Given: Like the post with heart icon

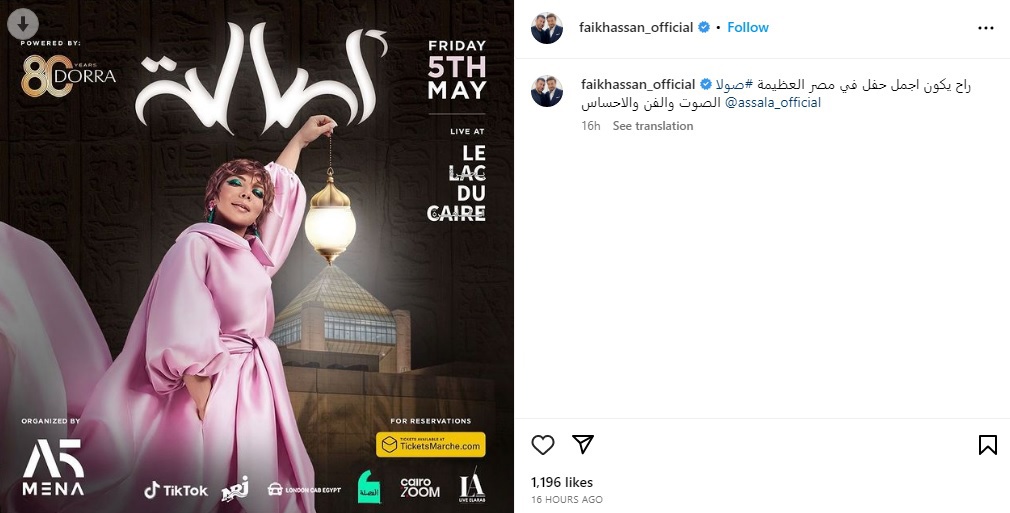Looking at the screenshot, I should pyautogui.click(x=543, y=445).
